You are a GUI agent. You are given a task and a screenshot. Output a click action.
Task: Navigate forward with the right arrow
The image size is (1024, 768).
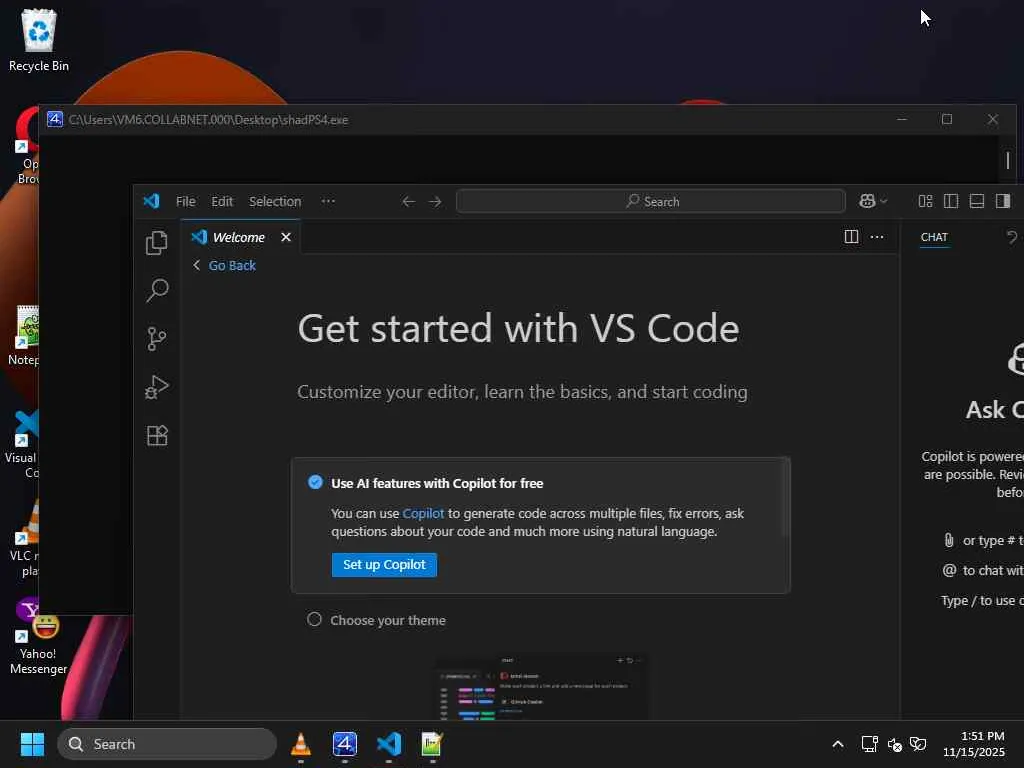click(x=435, y=201)
